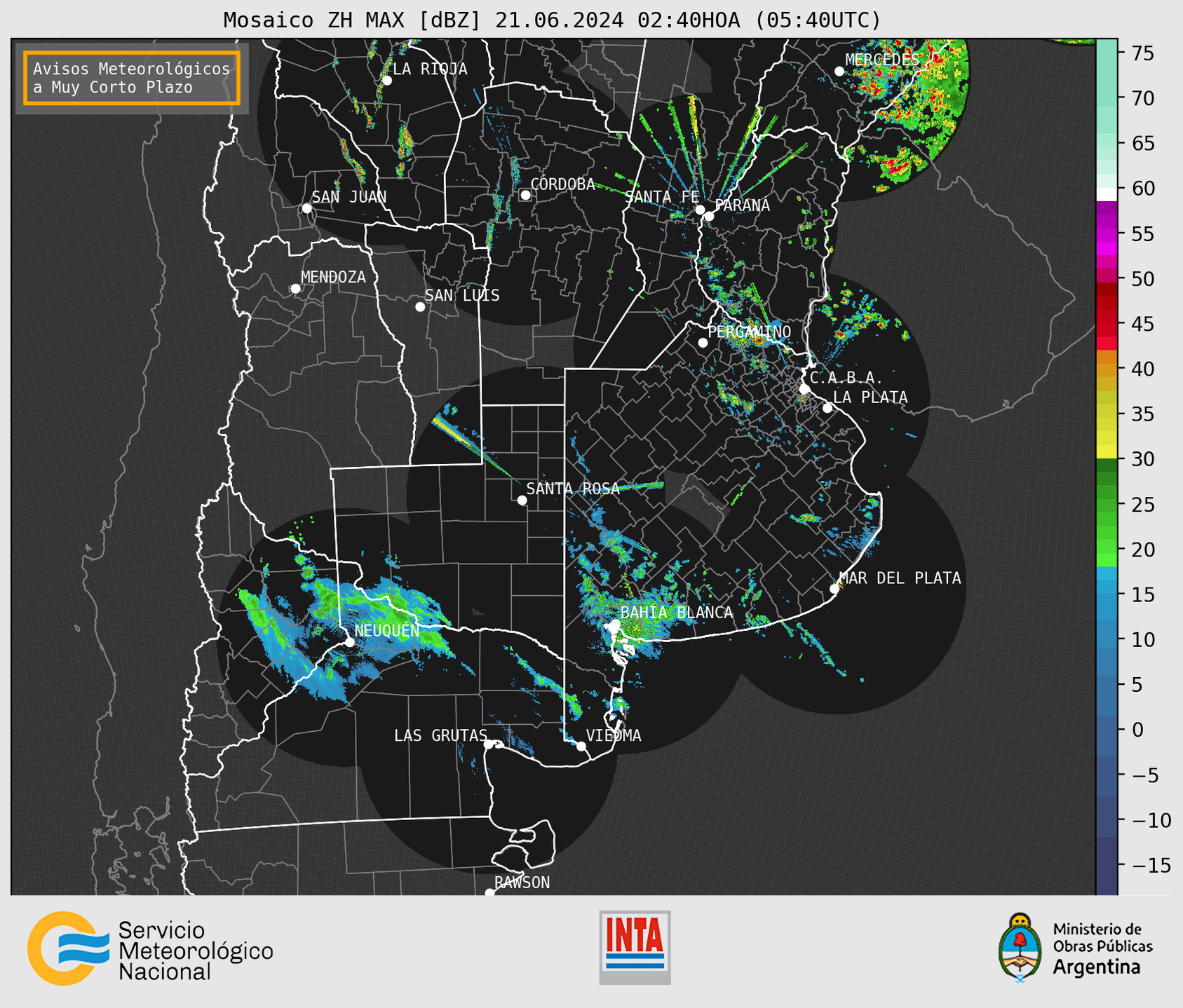Click the 0 dBZ scale label
Screen dimensions: 1183x1008
coord(1137,730)
